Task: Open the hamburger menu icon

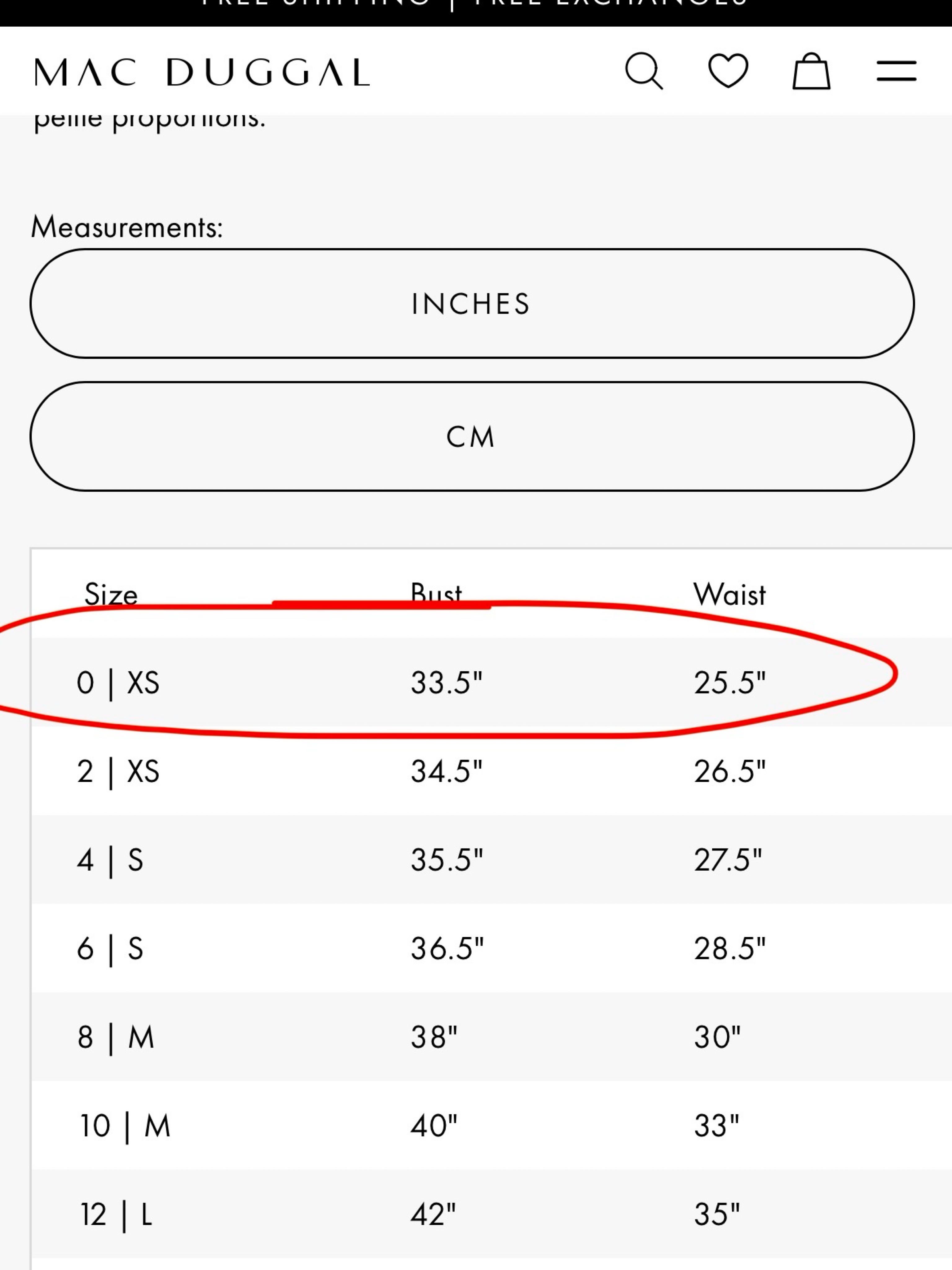Action: (x=896, y=72)
